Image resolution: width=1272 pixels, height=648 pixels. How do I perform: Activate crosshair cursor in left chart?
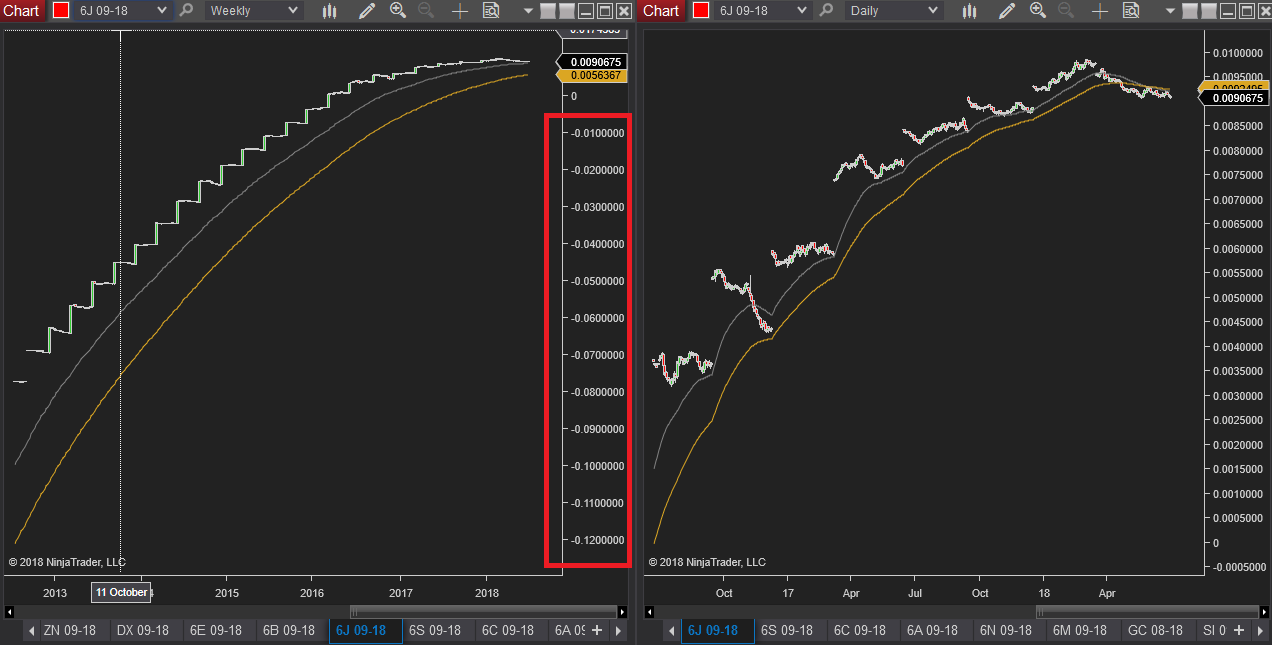click(460, 11)
